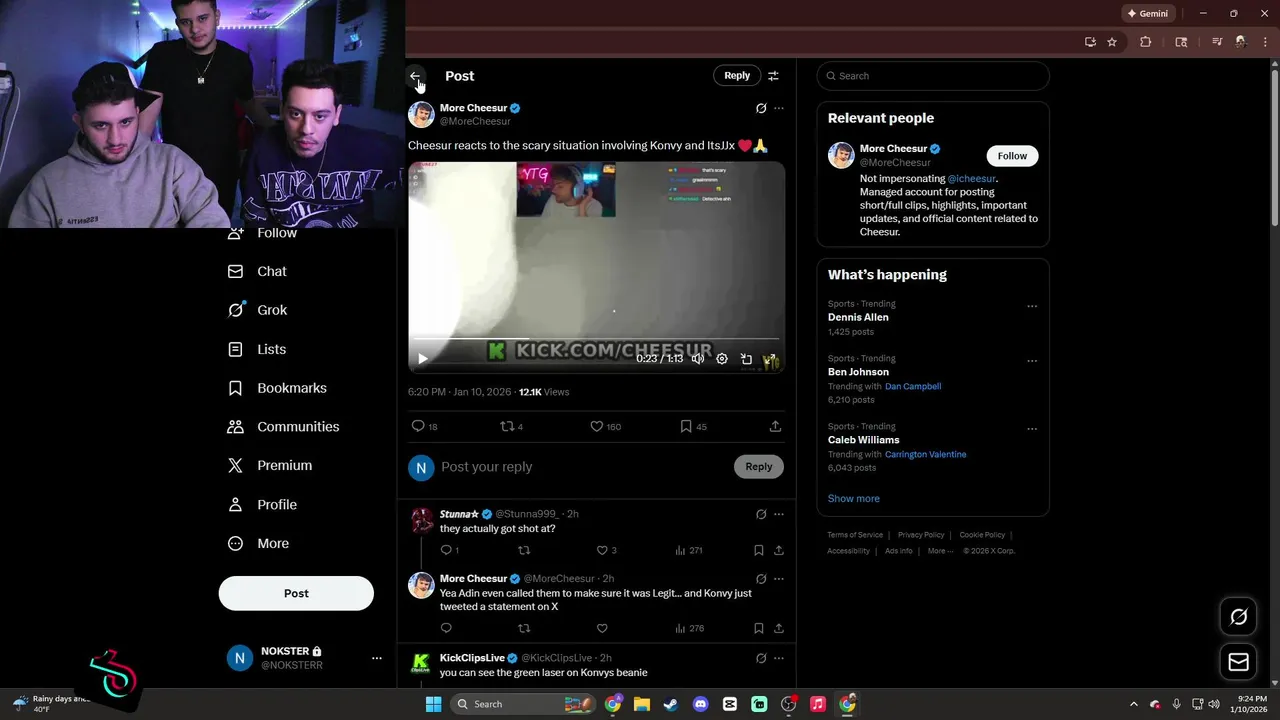This screenshot has height=720, width=1280.
Task: Open the Terms of Service link
Action: 855,535
